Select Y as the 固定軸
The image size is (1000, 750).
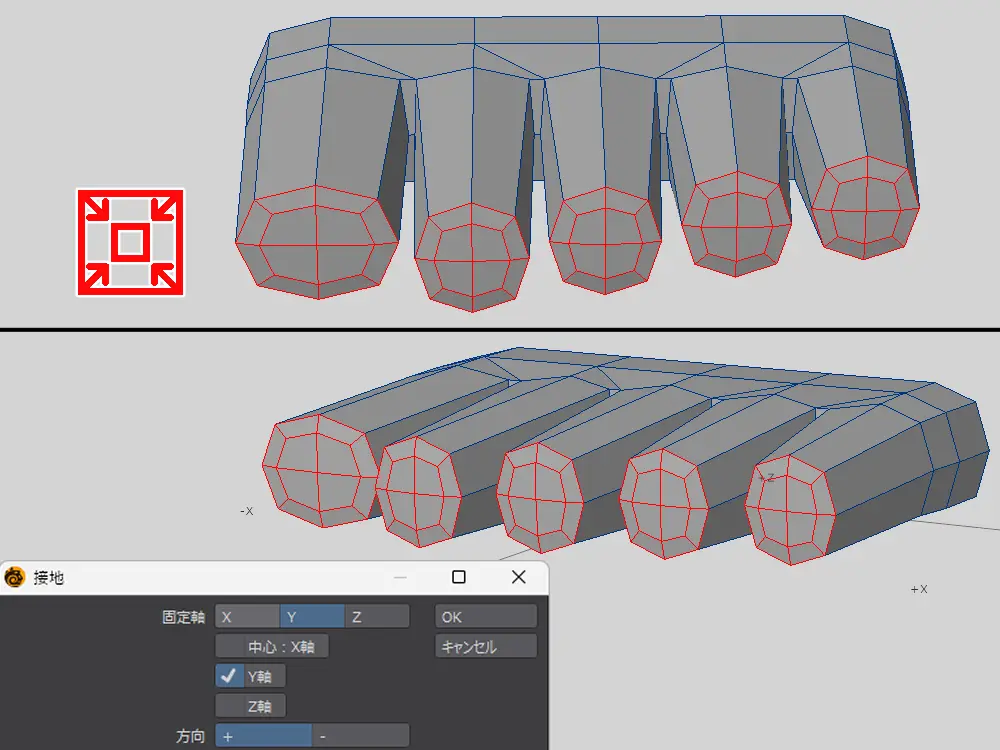click(312, 617)
